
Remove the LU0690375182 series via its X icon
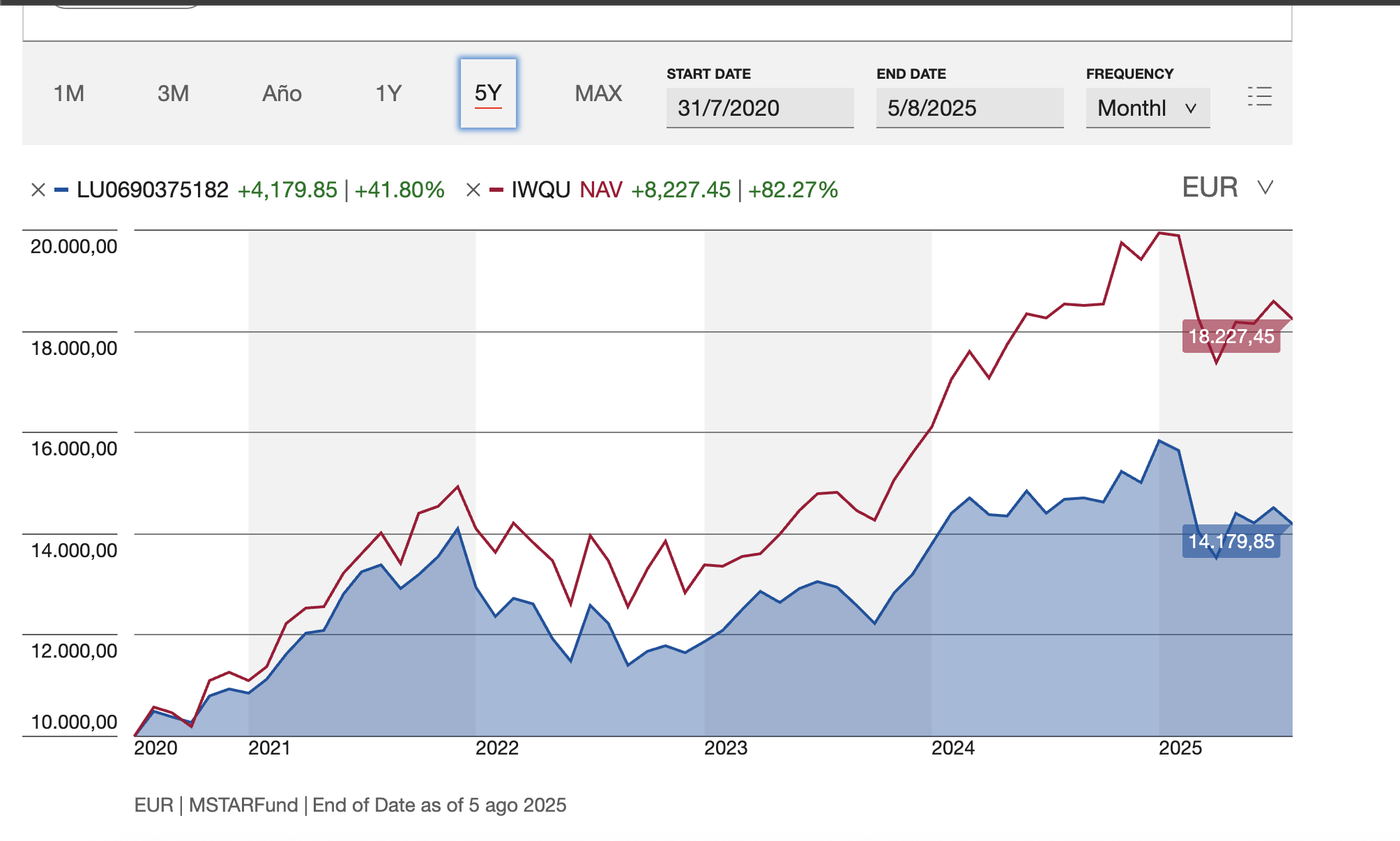(x=38, y=190)
